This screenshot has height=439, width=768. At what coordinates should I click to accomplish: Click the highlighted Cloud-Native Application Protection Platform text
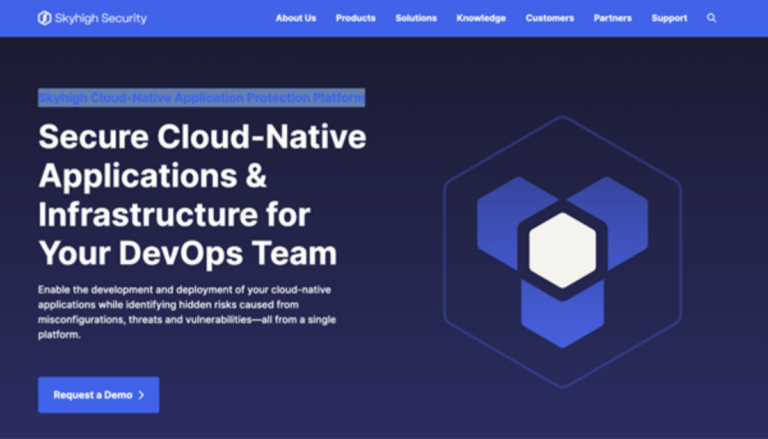pyautogui.click(x=201, y=98)
